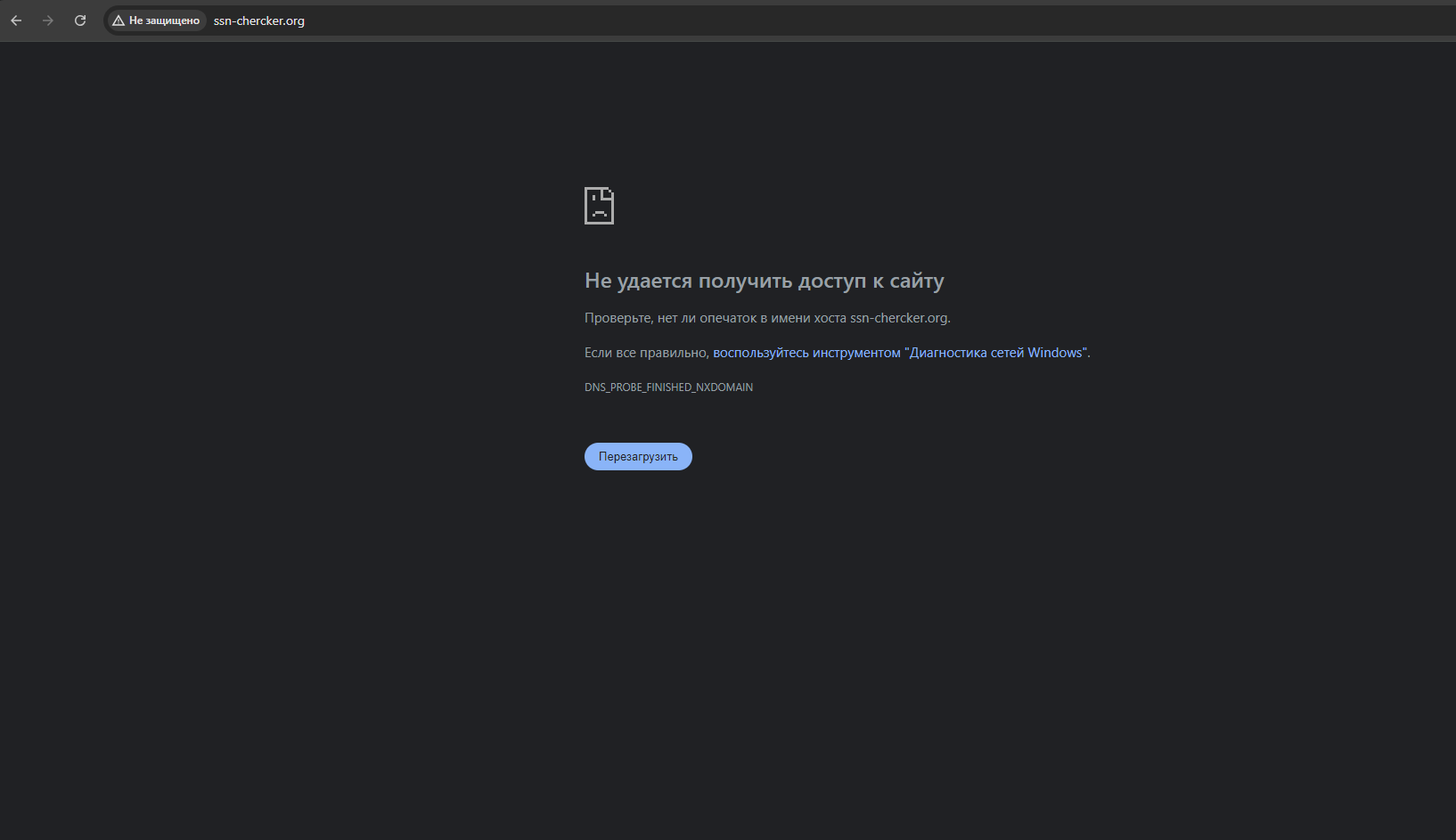Click the forward navigation arrow
Image resolution: width=1456 pixels, height=840 pixels.
click(48, 20)
